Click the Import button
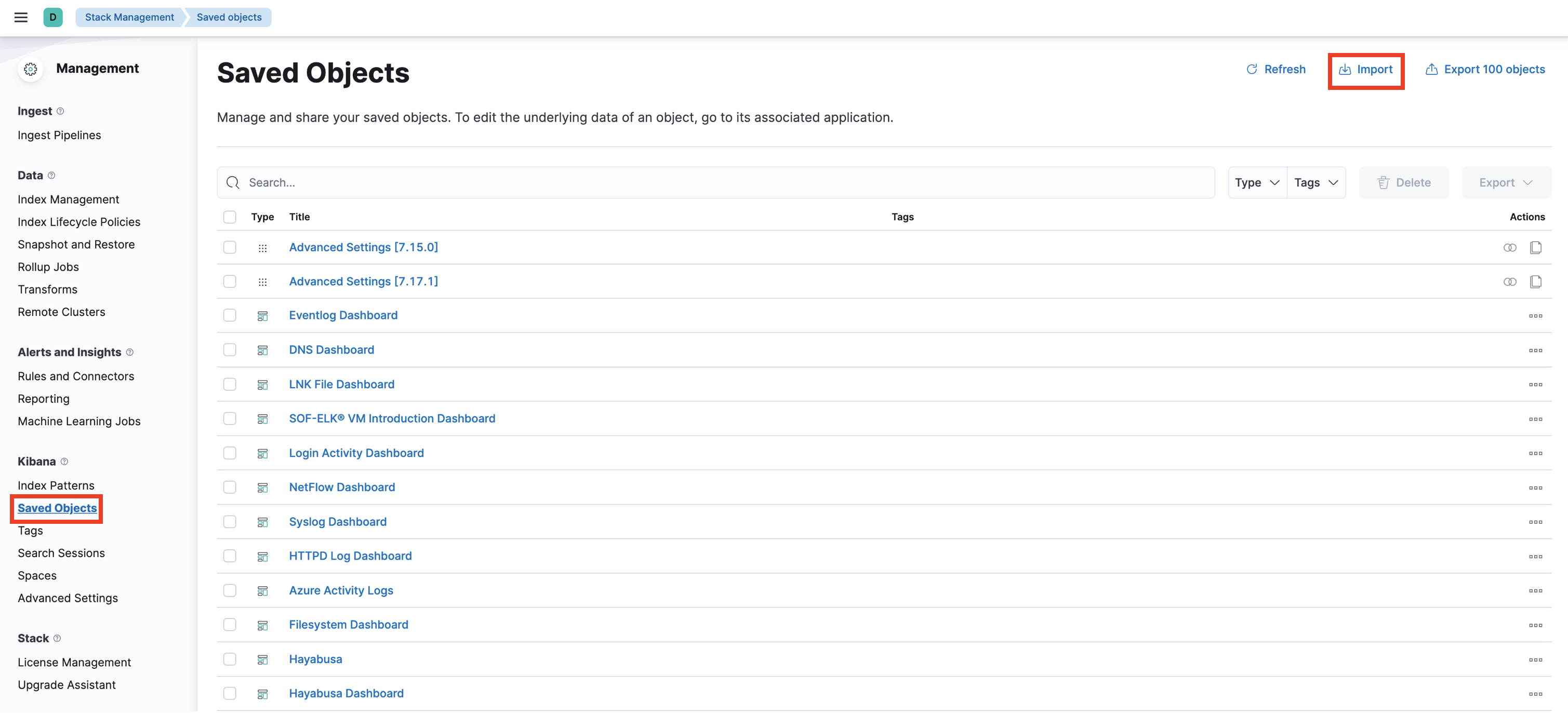Screen dimensions: 1568x713 click(x=1366, y=70)
